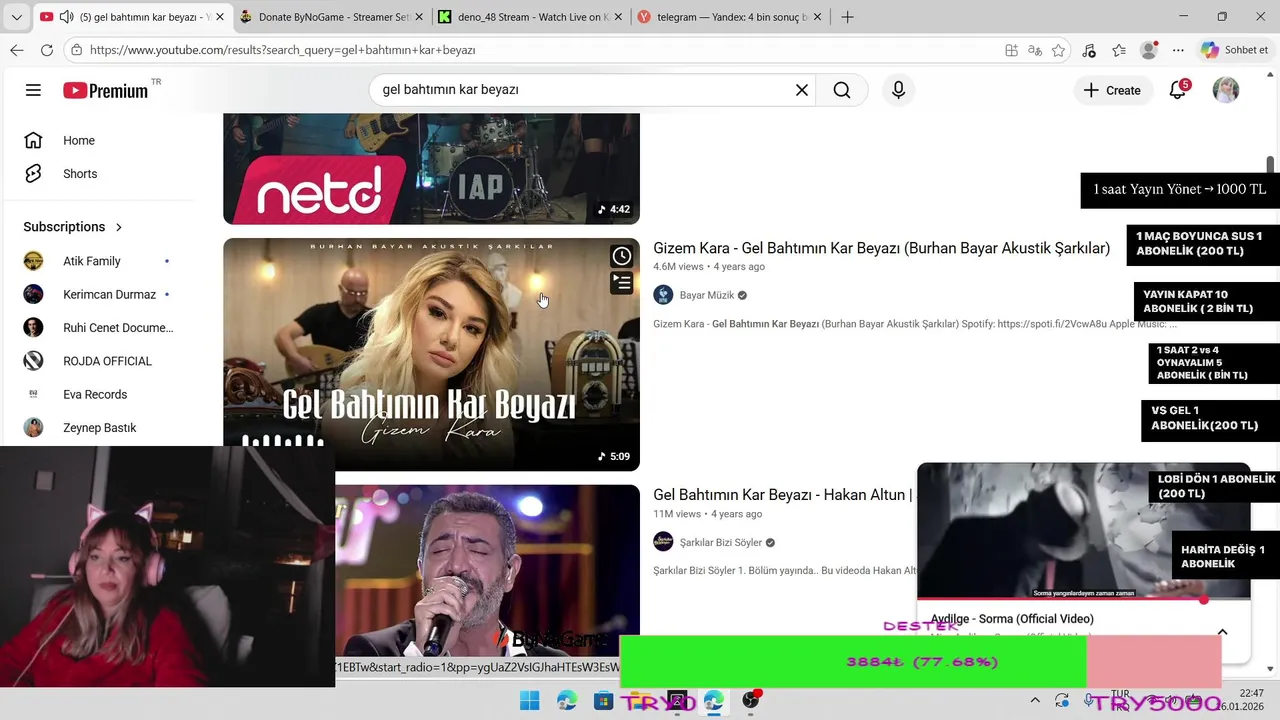Clear the search query
The height and width of the screenshot is (720, 1280).
[x=802, y=90]
